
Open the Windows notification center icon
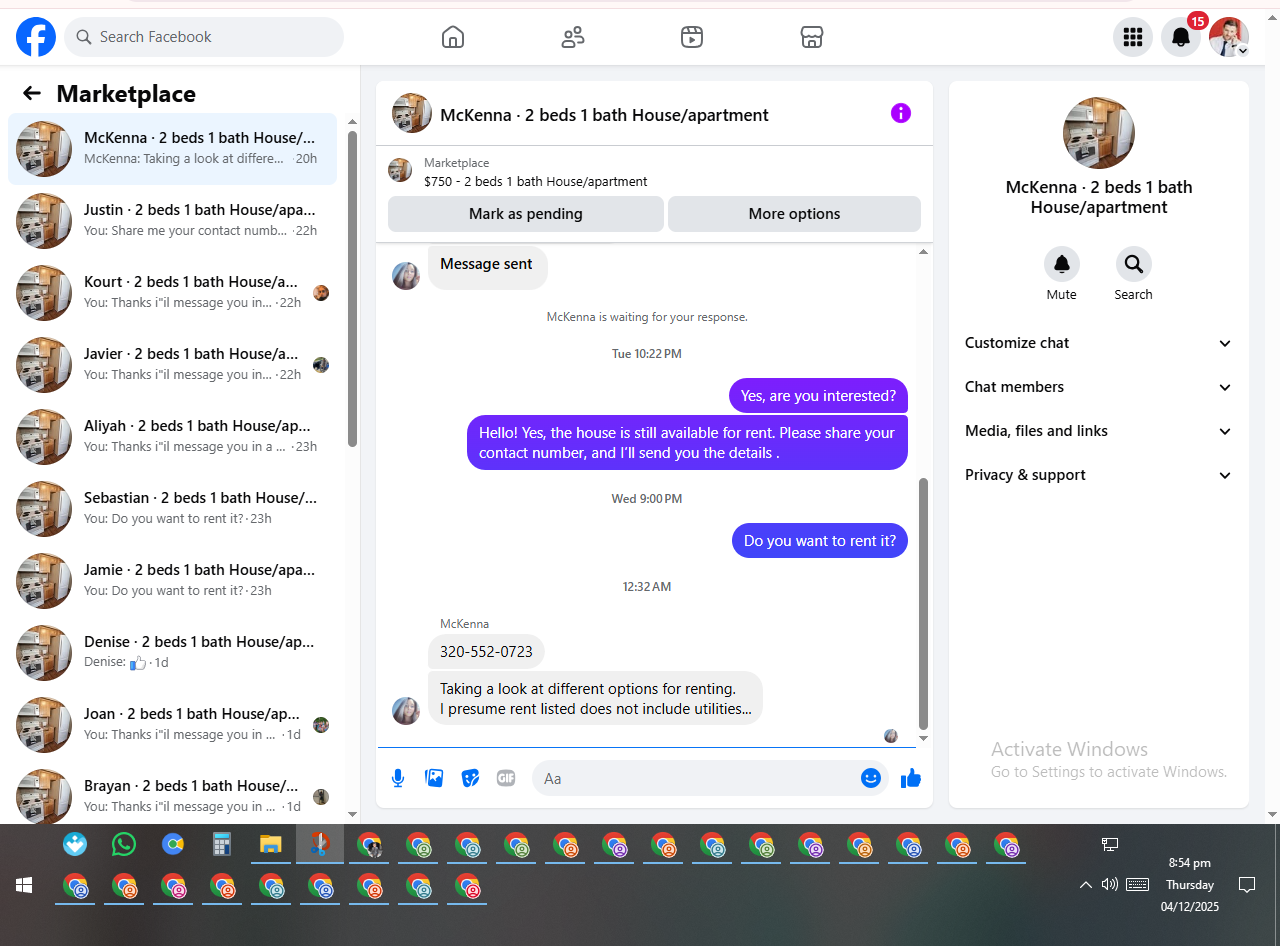[1247, 884]
